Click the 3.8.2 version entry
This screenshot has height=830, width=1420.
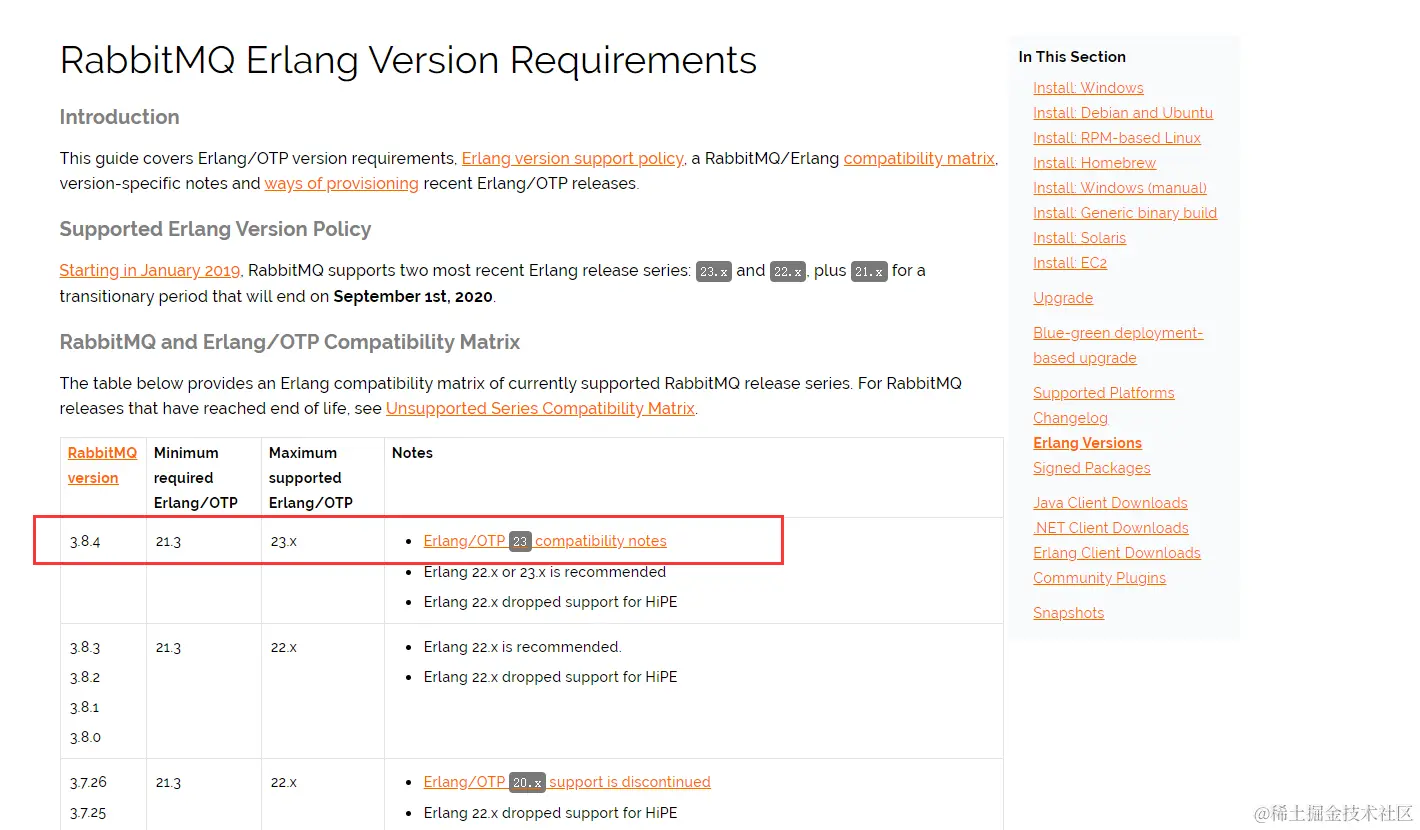click(85, 677)
